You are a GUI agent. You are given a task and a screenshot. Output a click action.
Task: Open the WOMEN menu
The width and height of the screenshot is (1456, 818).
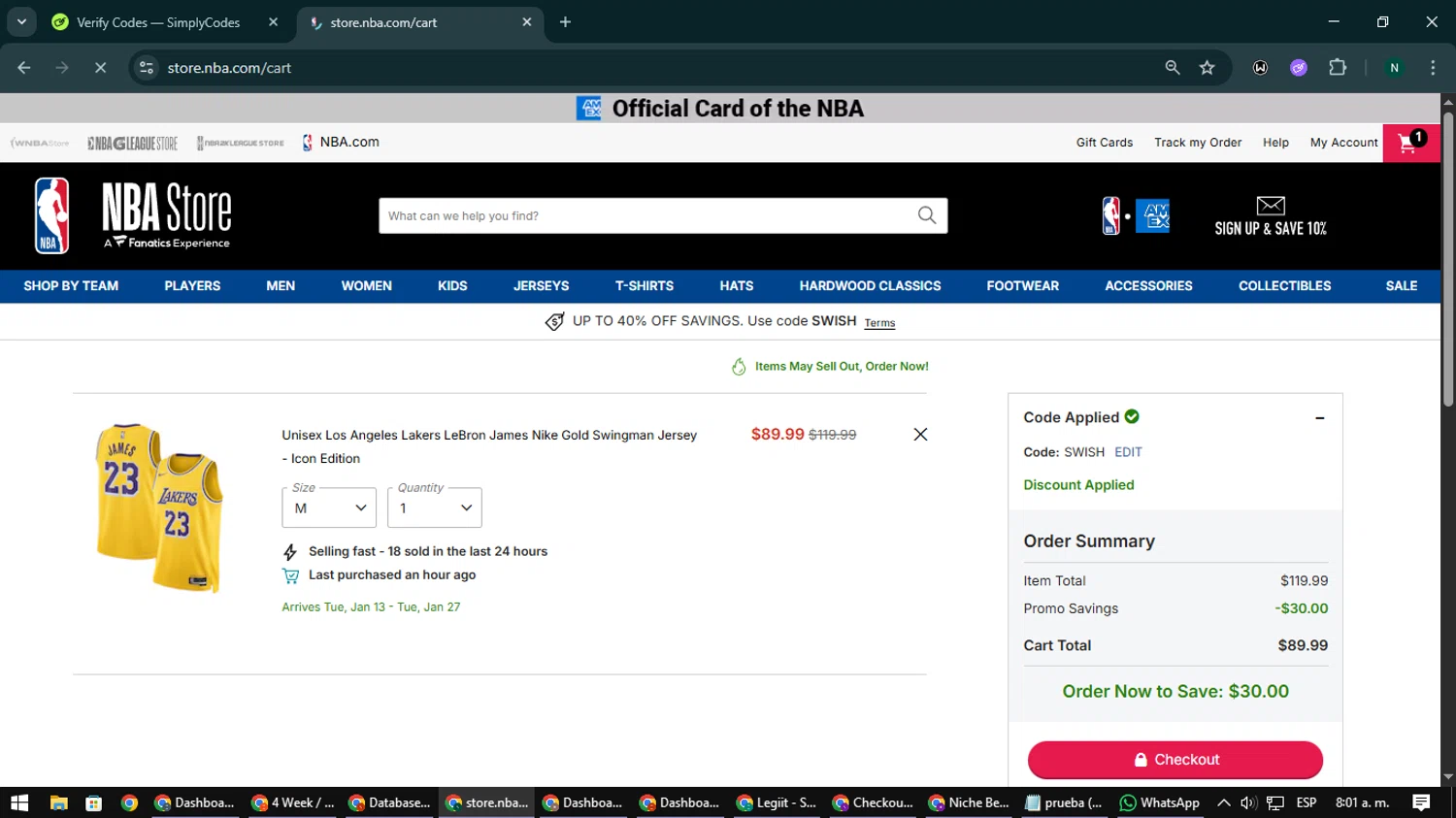[x=366, y=286]
